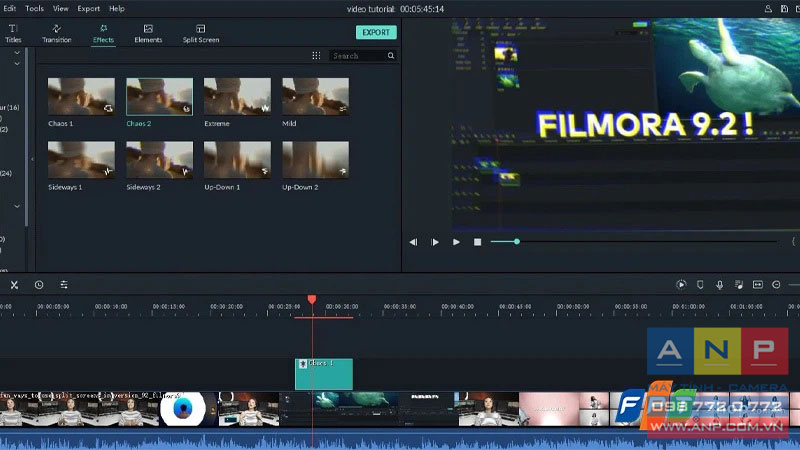Select the Chaos 1 effect thumbnail
This screenshot has width=800, height=450.
81,96
